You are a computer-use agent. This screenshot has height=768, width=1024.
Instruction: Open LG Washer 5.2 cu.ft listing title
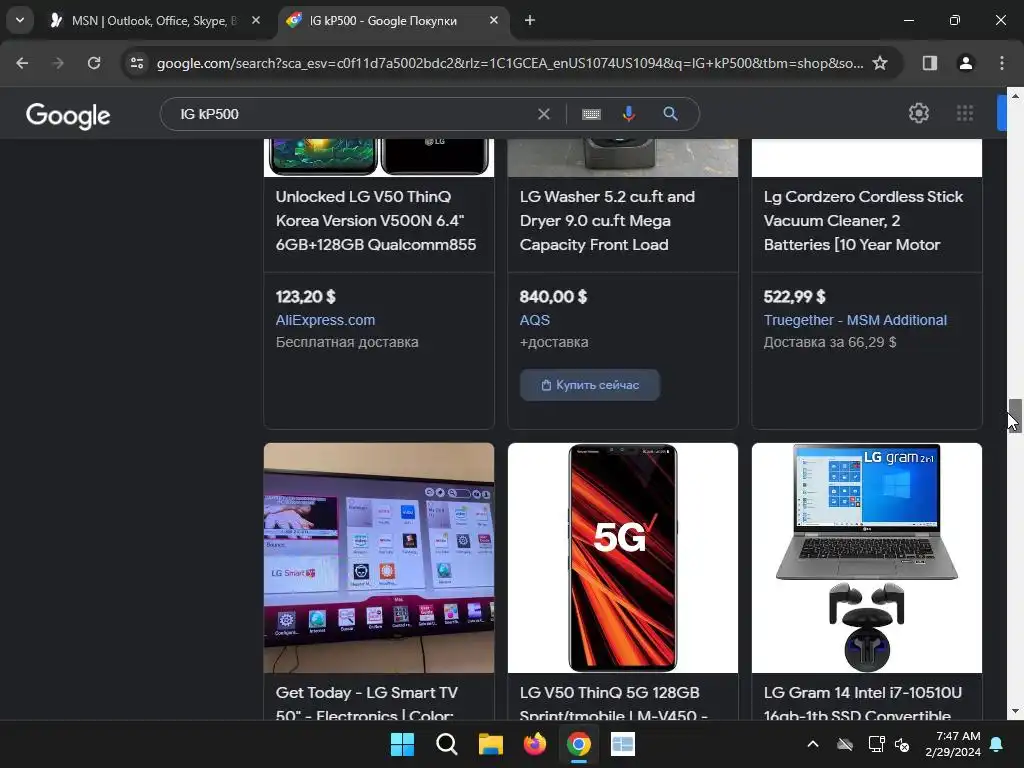coord(607,221)
